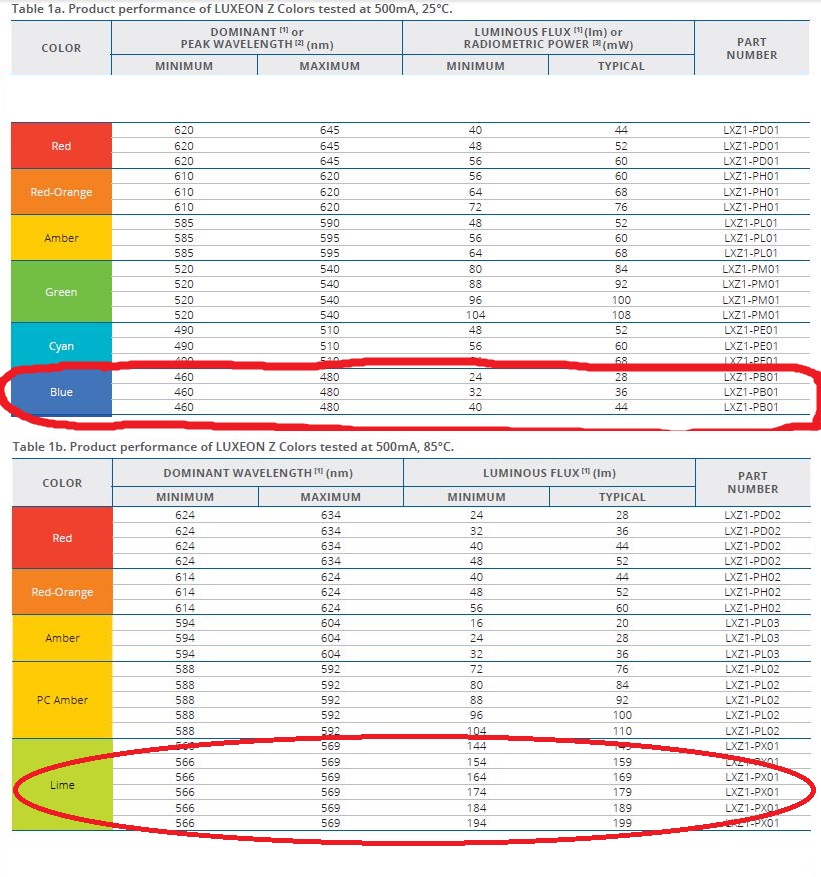Select the Lime color cell
This screenshot has width=821, height=877.
coord(61,785)
